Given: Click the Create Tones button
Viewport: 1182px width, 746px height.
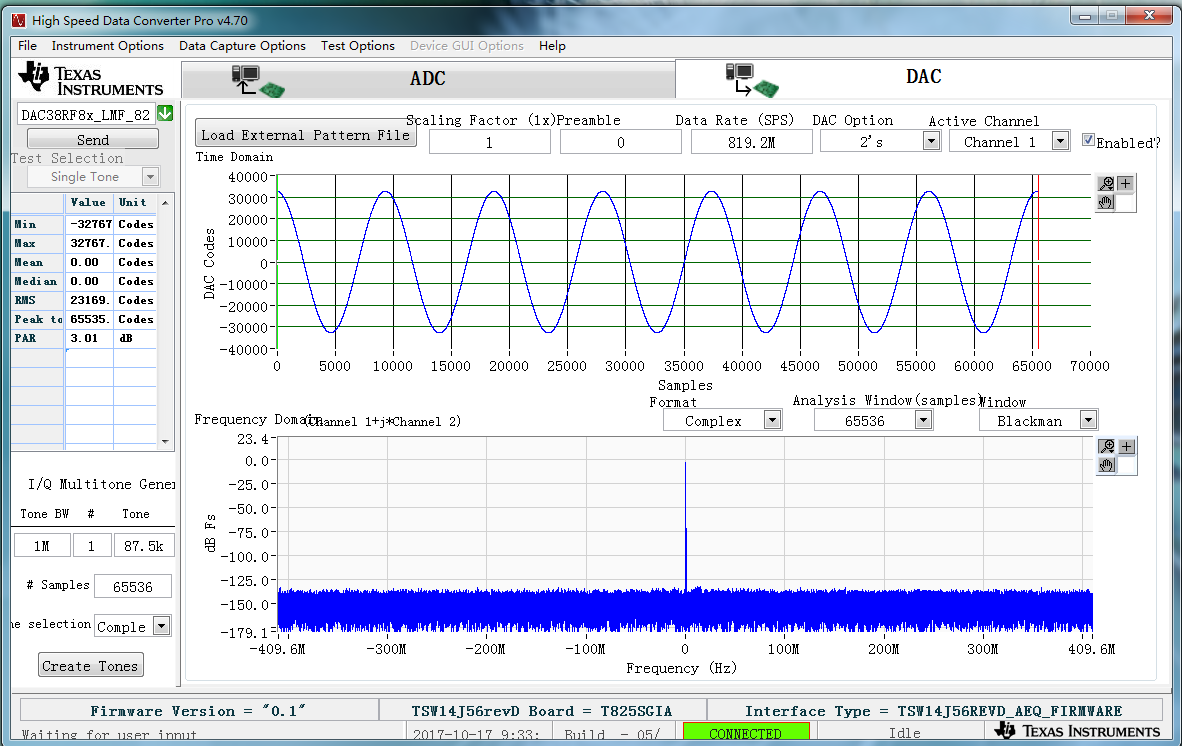Looking at the screenshot, I should tap(90, 665).
